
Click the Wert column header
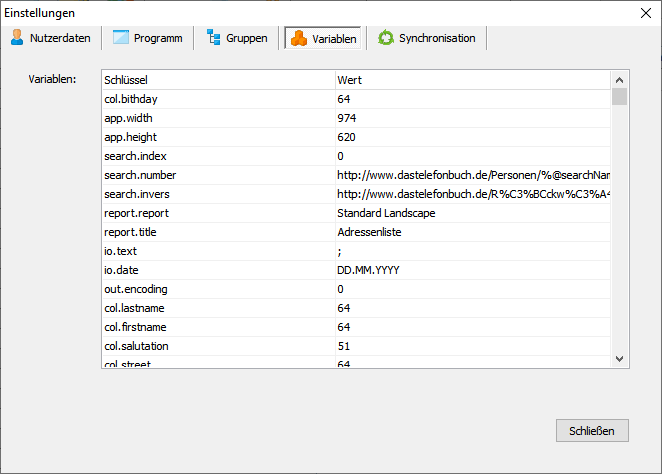470,79
